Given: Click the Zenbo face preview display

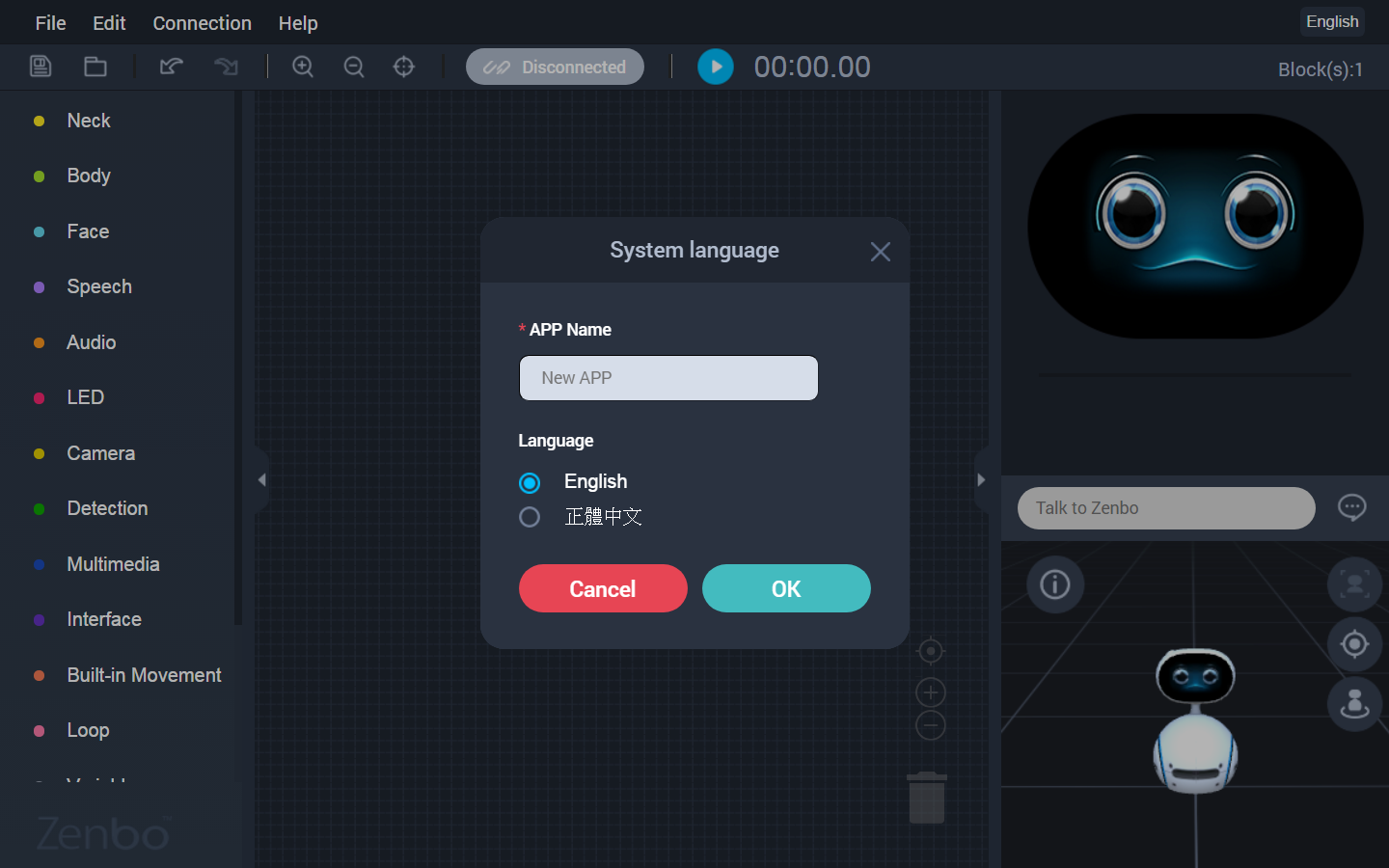Looking at the screenshot, I should pyautogui.click(x=1195, y=226).
